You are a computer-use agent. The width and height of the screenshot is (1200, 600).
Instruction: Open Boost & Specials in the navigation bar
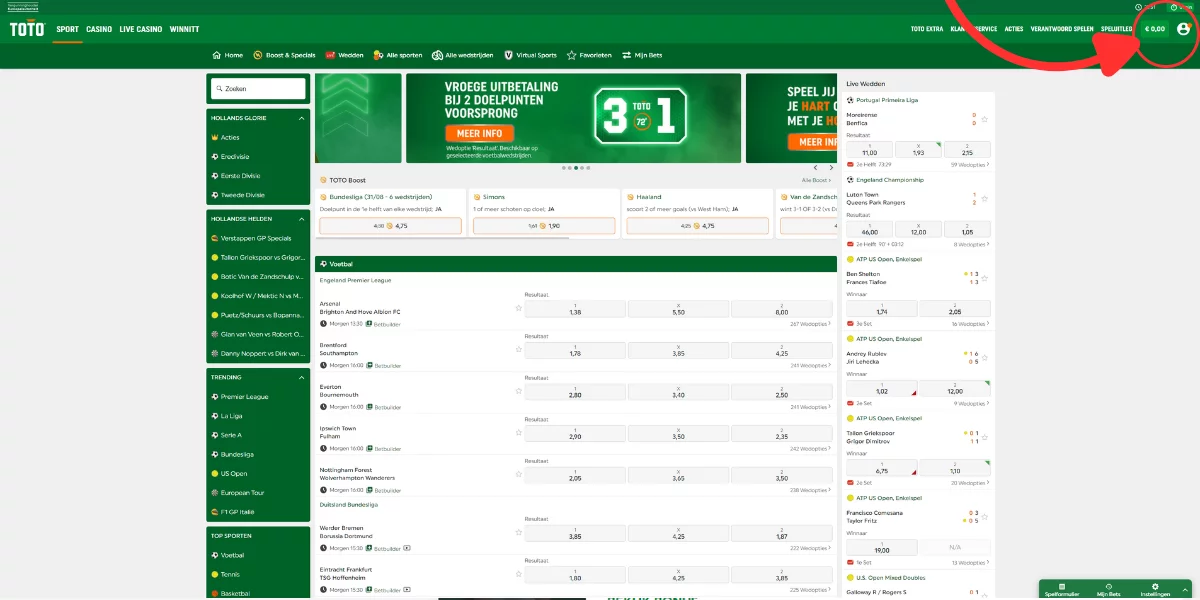pos(285,55)
